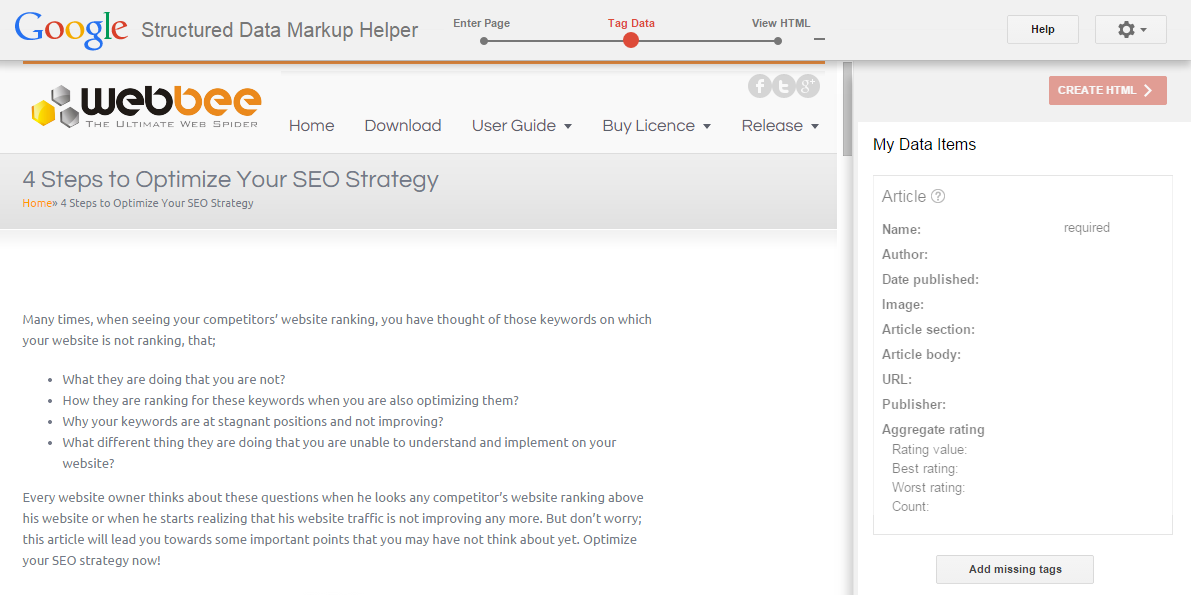Click the 'Author:' data item label
The height and width of the screenshot is (595, 1191).
905,255
